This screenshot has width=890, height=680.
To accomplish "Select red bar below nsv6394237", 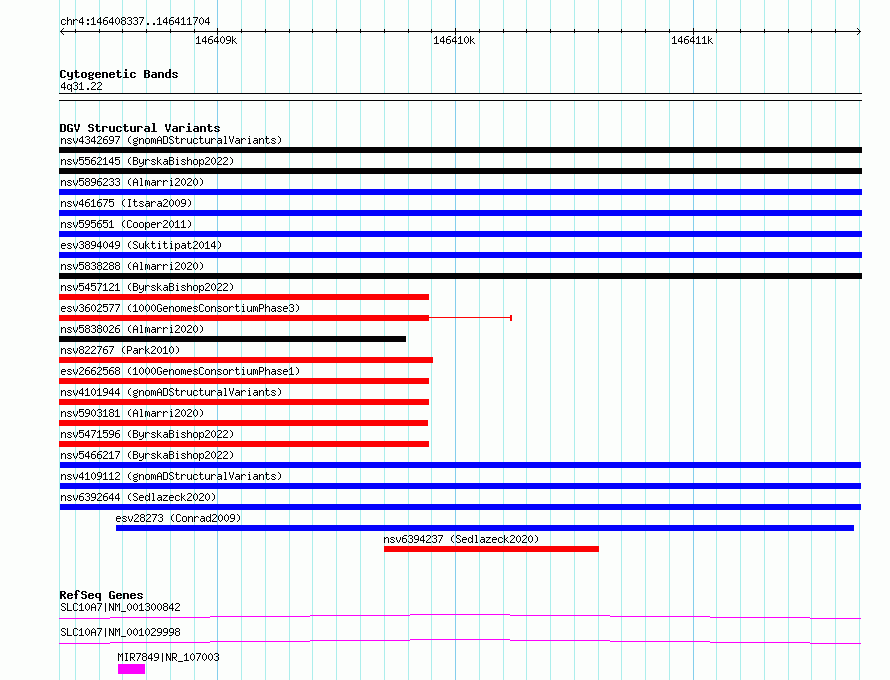I will [x=491, y=549].
